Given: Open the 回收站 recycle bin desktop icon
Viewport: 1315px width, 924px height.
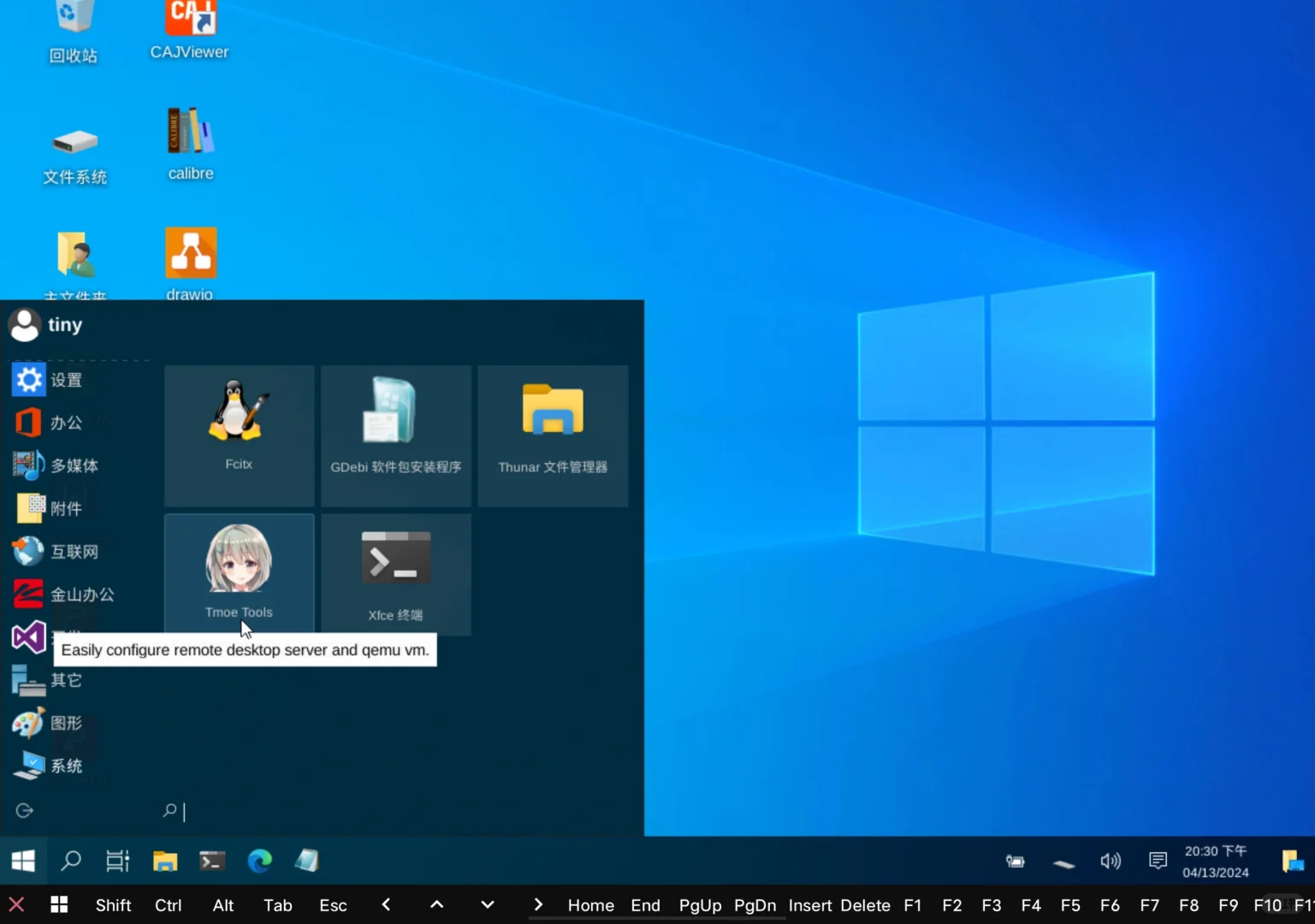Looking at the screenshot, I should point(74,33).
